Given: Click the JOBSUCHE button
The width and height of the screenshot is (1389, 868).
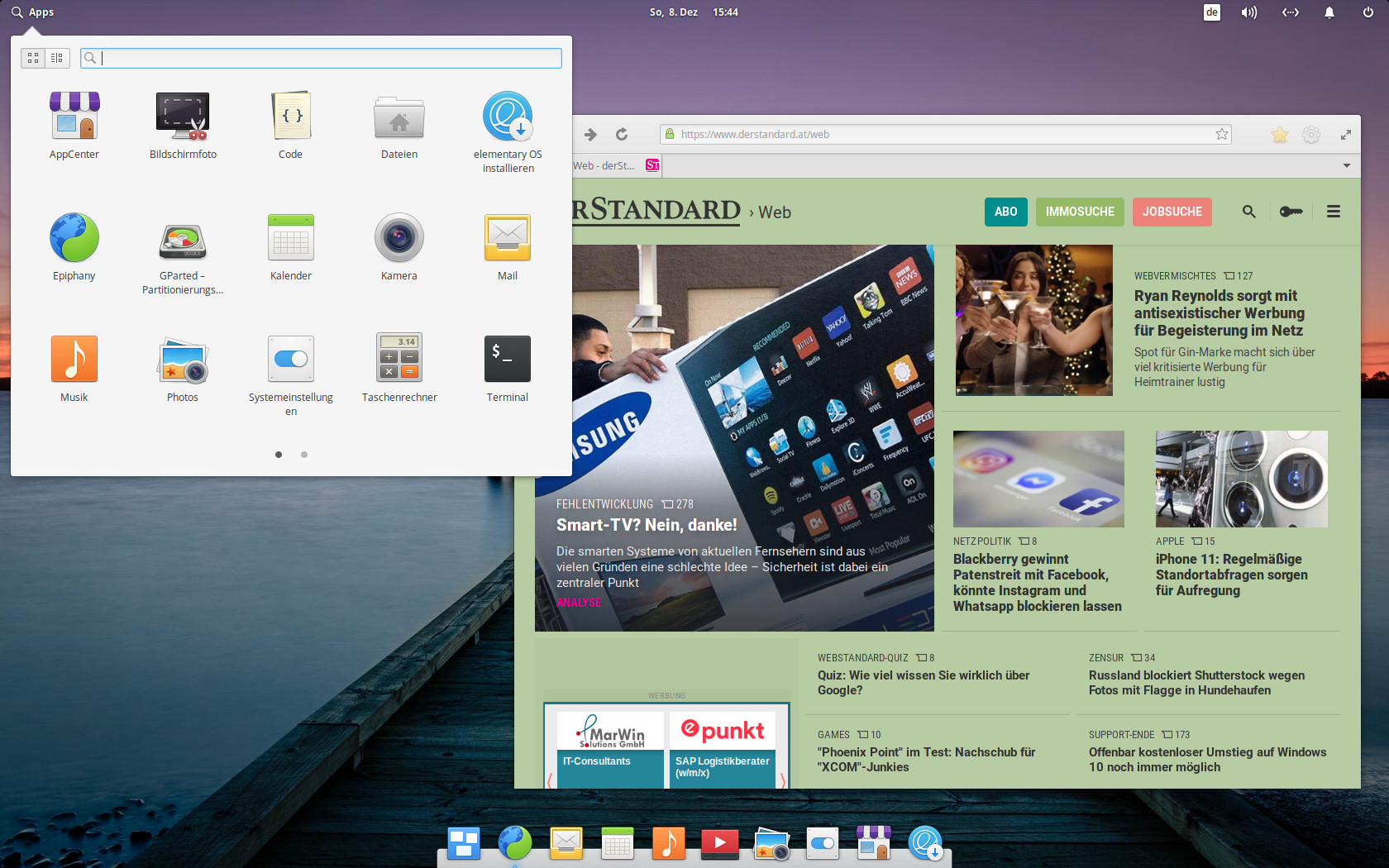Looking at the screenshot, I should (x=1172, y=212).
